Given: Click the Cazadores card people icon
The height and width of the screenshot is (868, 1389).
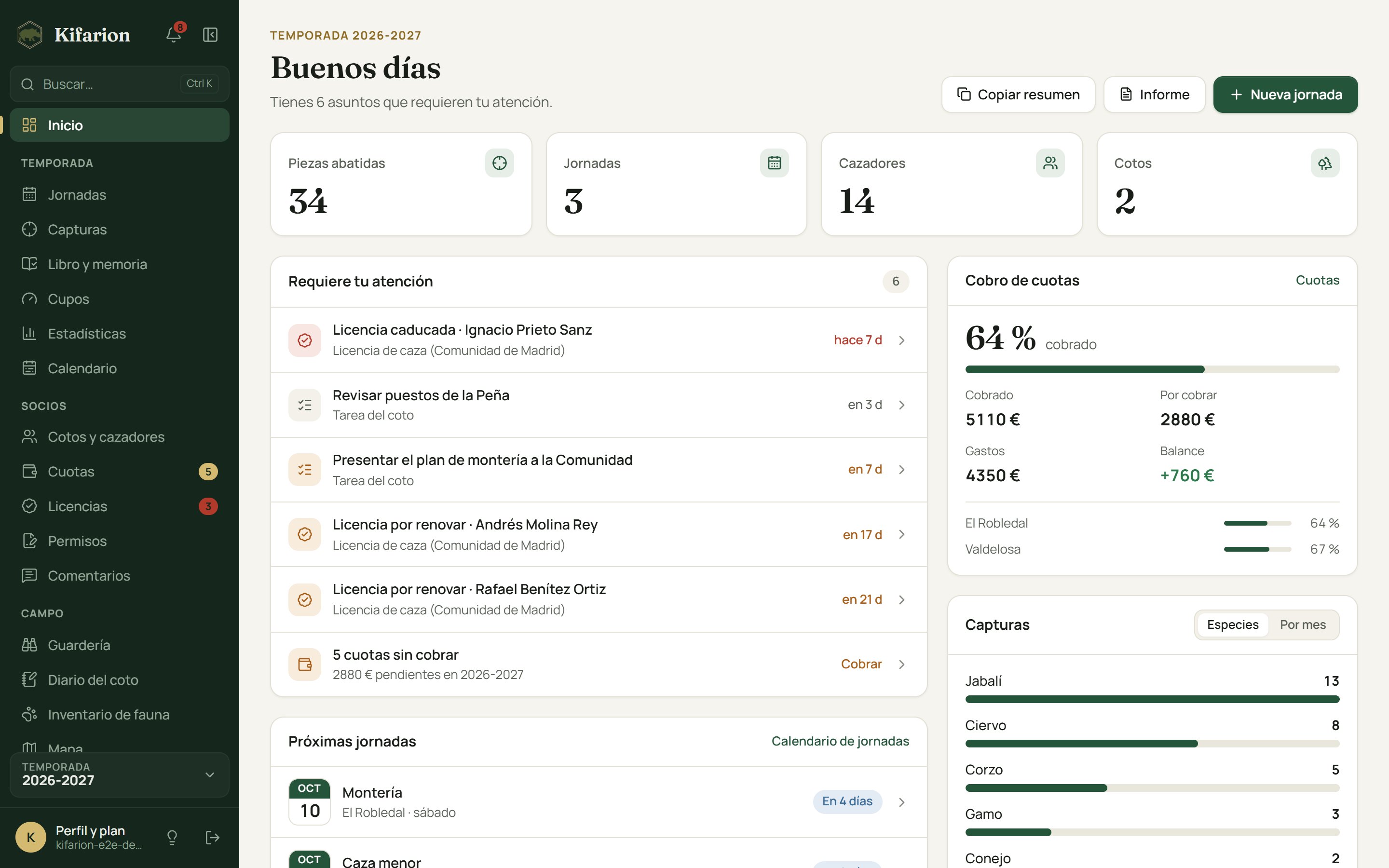Looking at the screenshot, I should (1050, 163).
